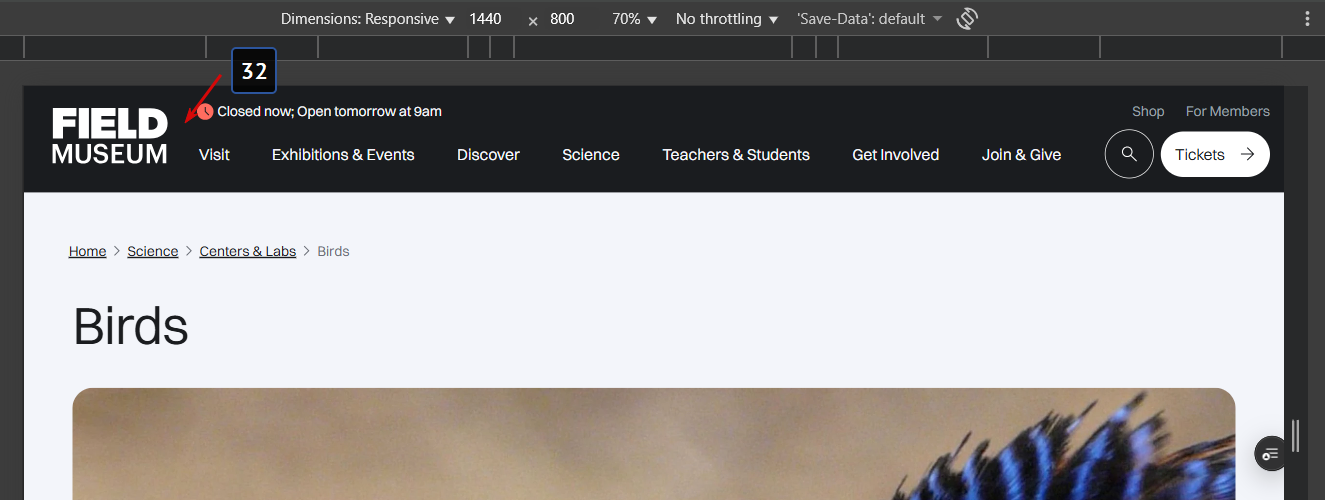The width and height of the screenshot is (1325, 500).
Task: Click the viewport resize handle on right edge
Action: (x=1296, y=436)
